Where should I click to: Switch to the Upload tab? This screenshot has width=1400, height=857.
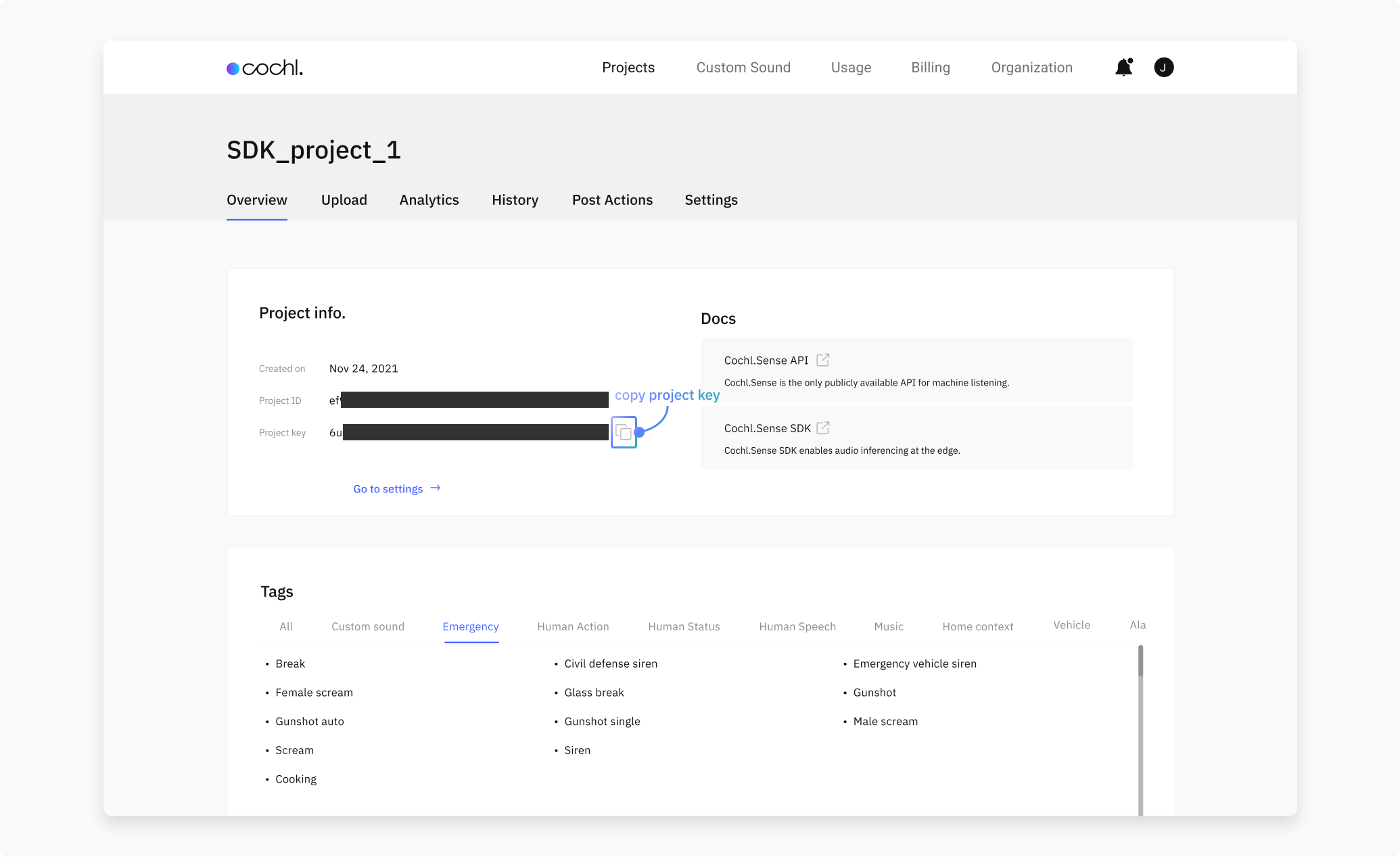(x=344, y=200)
